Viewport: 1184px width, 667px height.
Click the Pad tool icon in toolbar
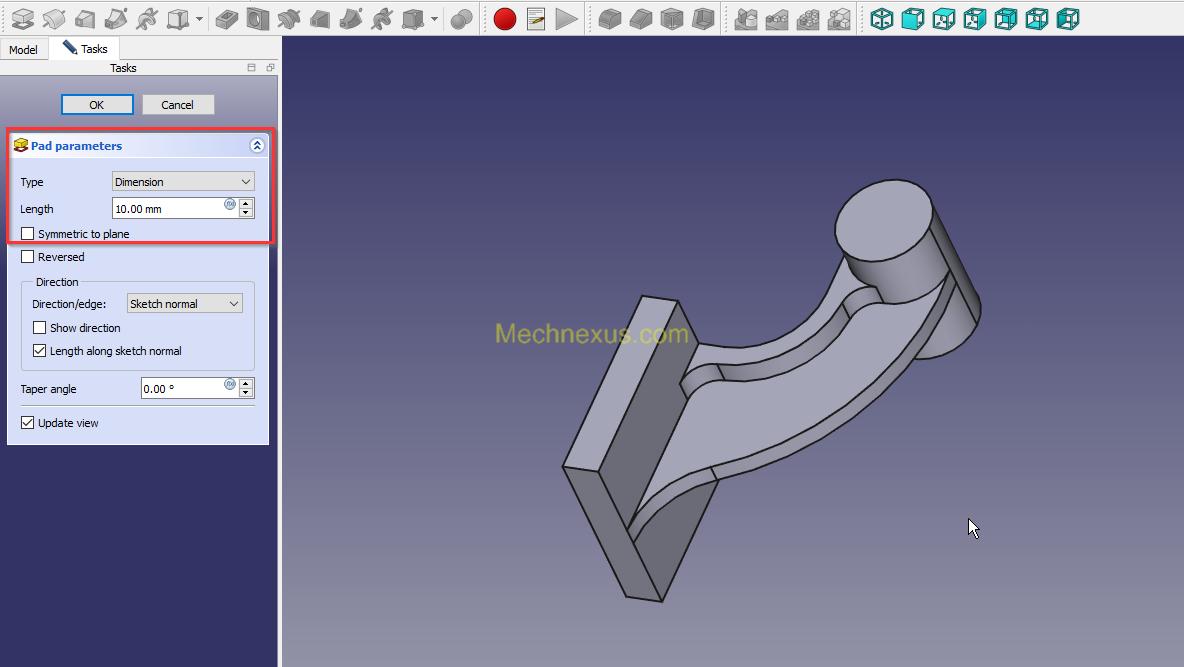(22, 19)
